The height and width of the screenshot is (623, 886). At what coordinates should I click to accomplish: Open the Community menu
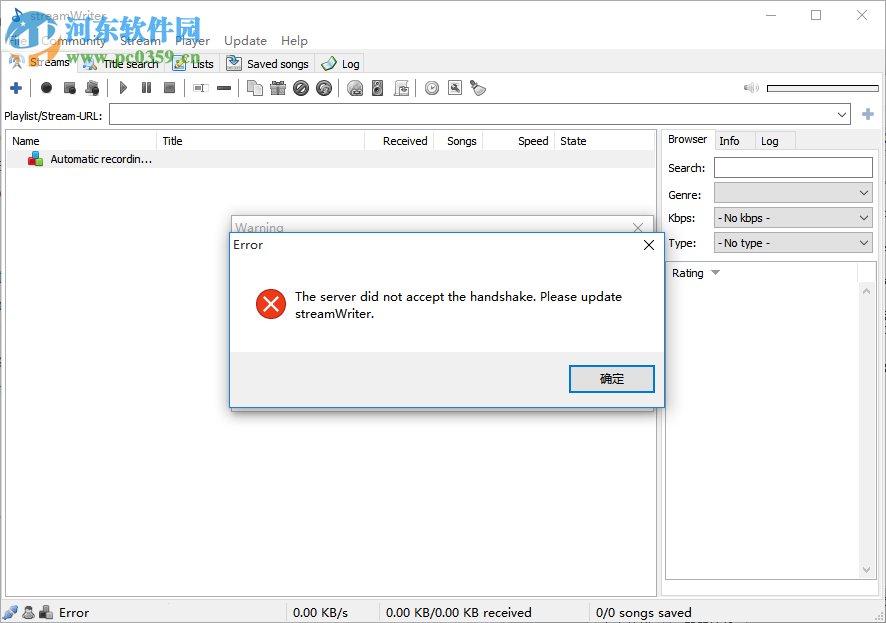coord(75,40)
